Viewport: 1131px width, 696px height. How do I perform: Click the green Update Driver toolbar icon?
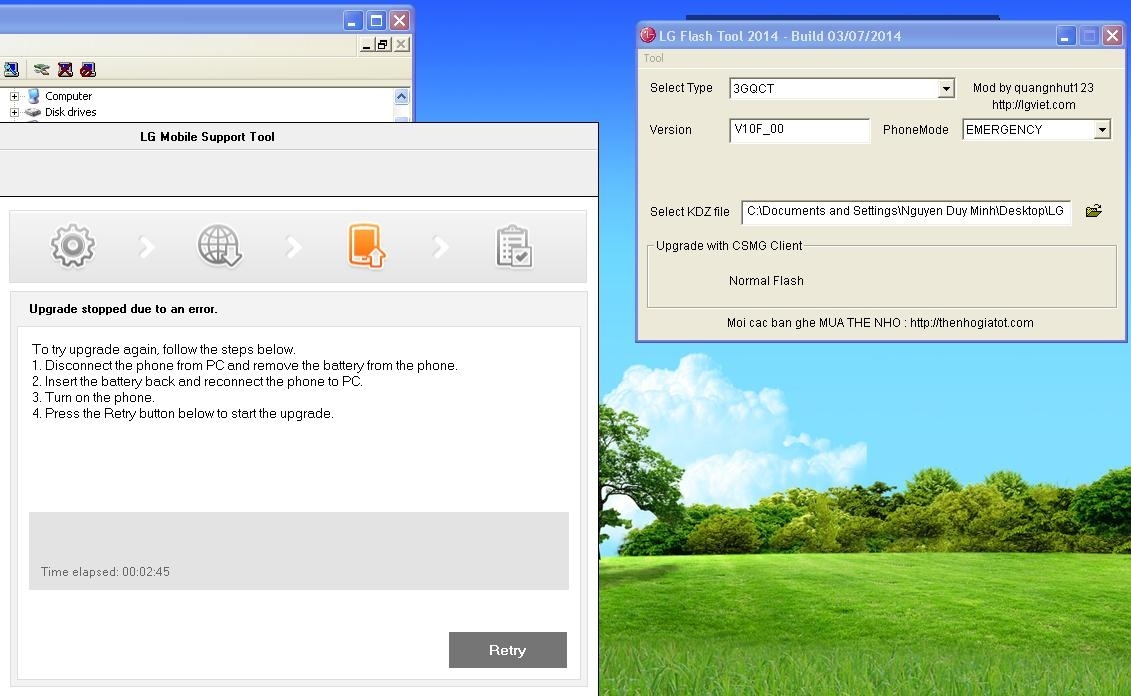(41, 70)
